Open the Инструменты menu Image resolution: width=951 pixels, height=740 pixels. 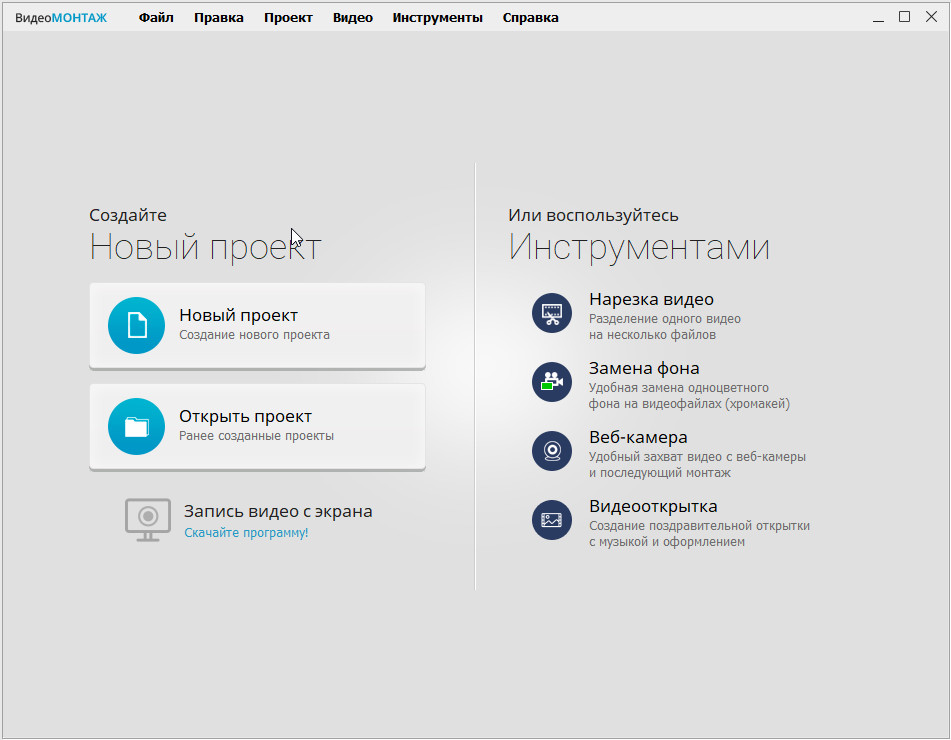(x=437, y=18)
